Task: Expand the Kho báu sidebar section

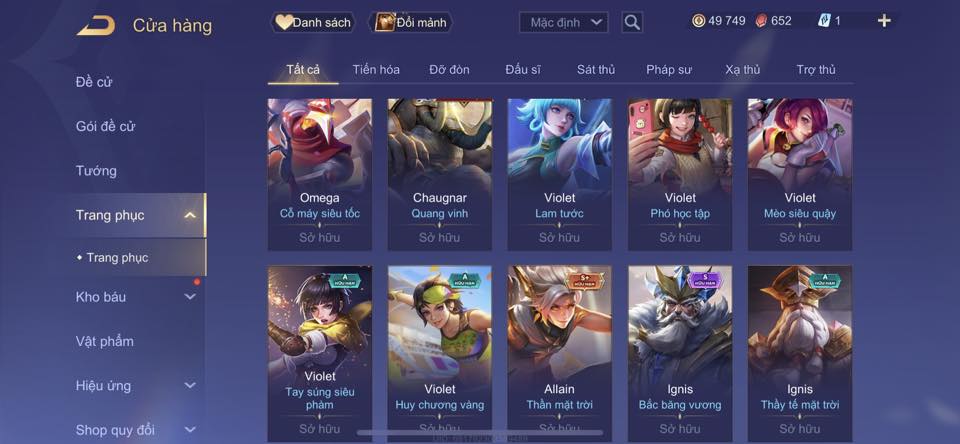Action: 190,296
